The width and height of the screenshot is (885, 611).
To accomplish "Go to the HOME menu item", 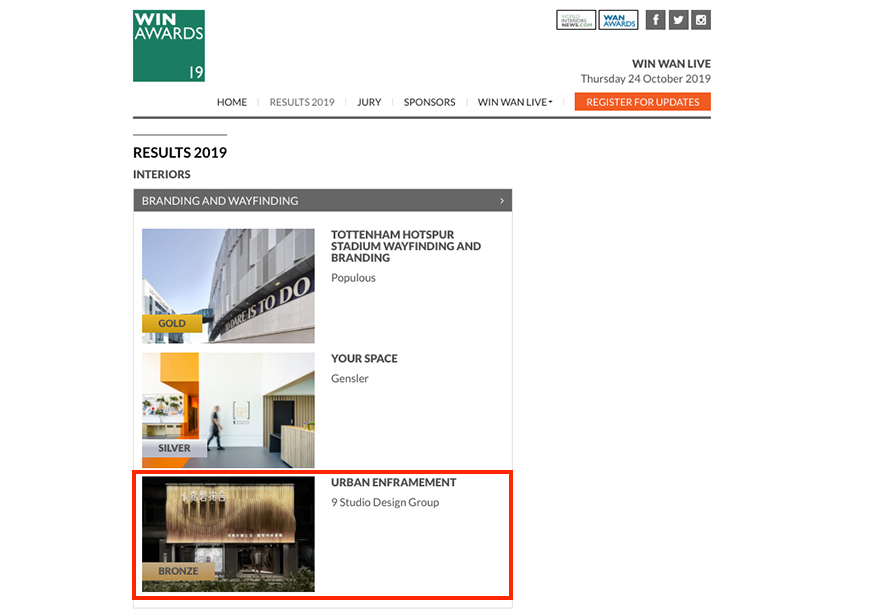I will click(232, 102).
